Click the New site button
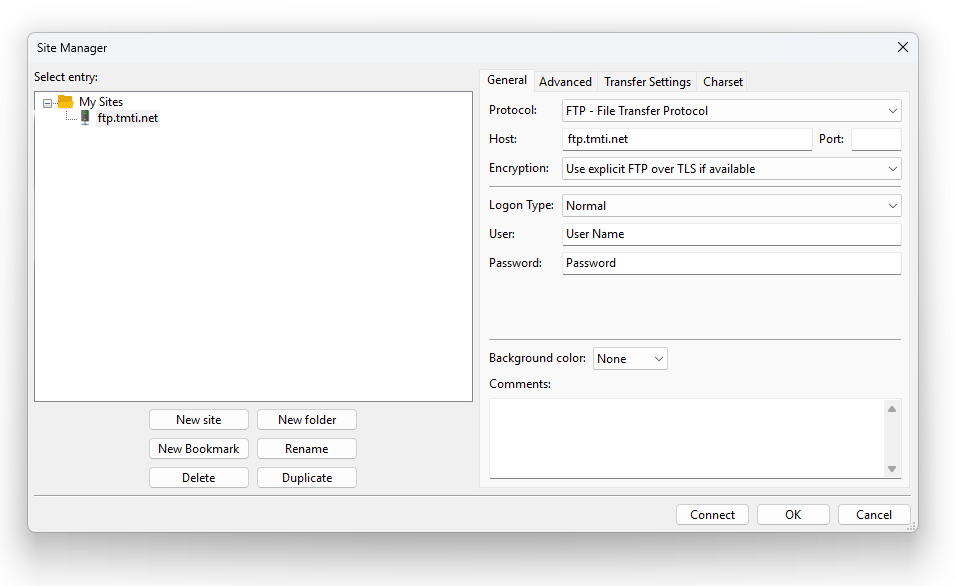This screenshot has width=955, height=586. point(199,420)
